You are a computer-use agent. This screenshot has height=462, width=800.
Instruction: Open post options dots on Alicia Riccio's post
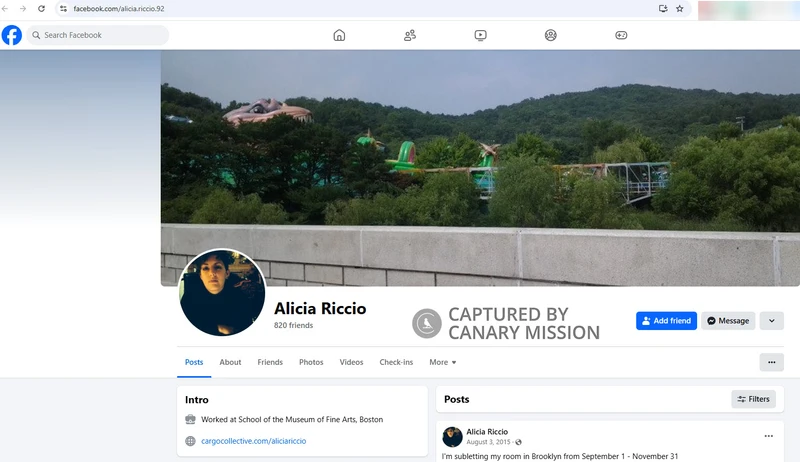(769, 436)
